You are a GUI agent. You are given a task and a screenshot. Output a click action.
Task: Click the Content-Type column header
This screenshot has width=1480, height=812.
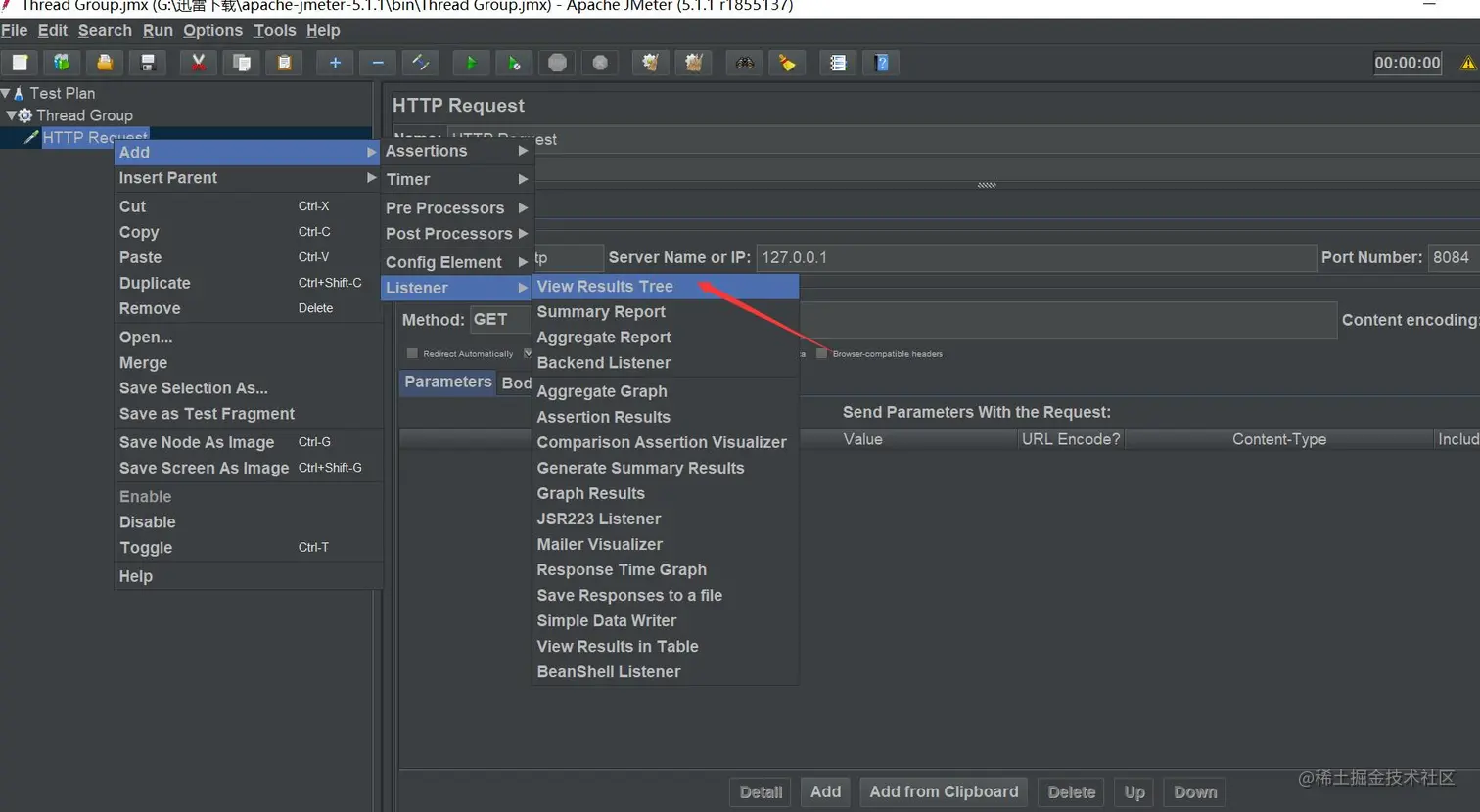tap(1279, 439)
